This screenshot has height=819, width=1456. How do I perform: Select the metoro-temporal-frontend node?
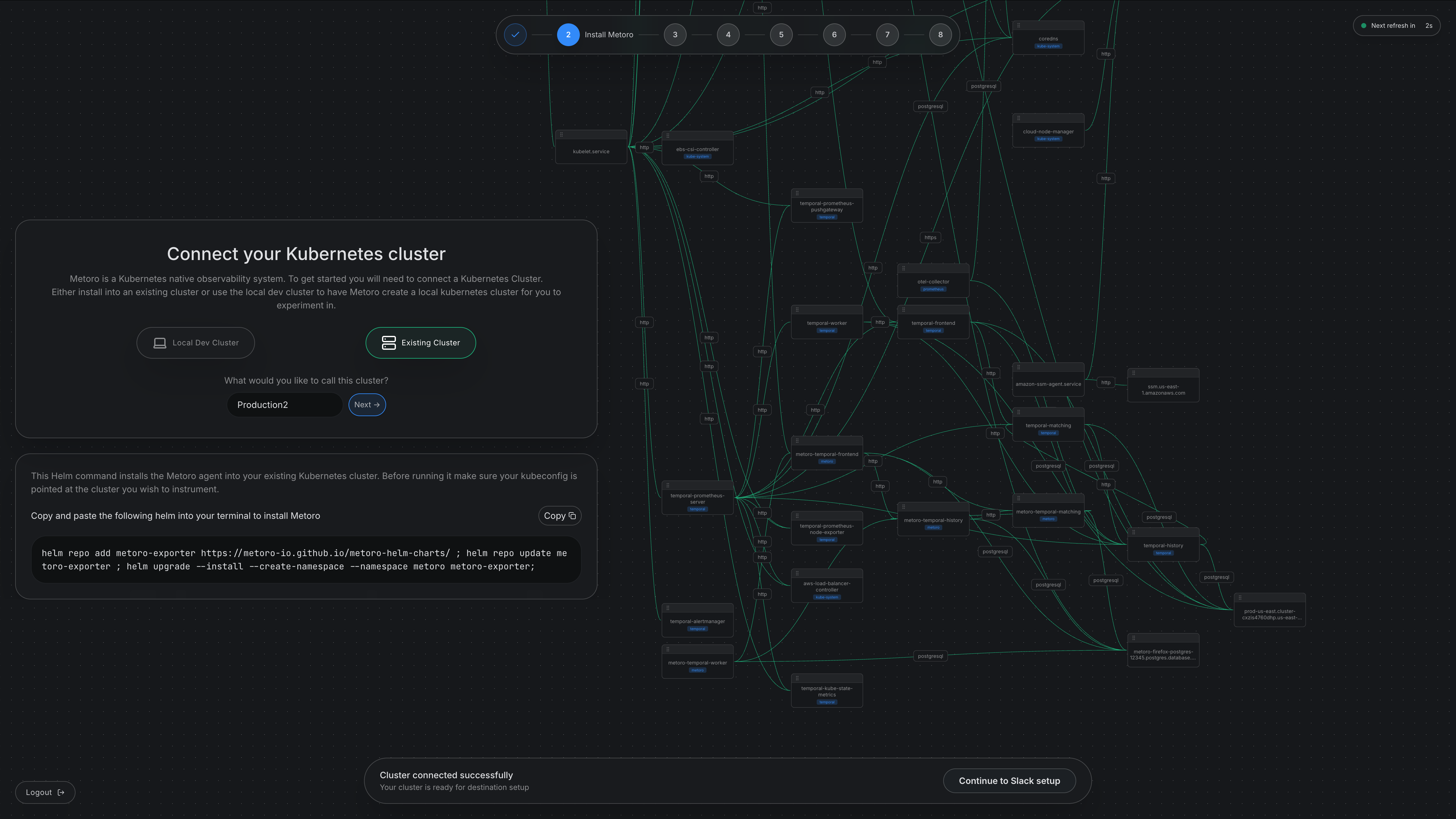(827, 453)
